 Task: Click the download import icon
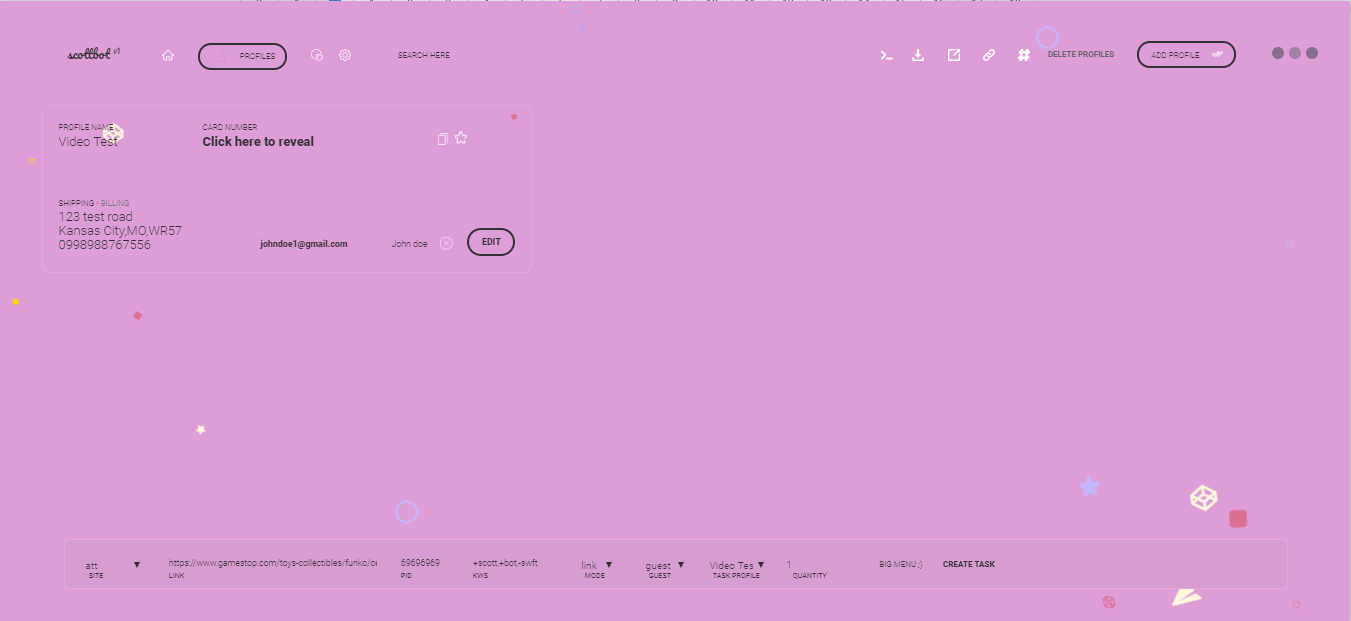coord(918,56)
